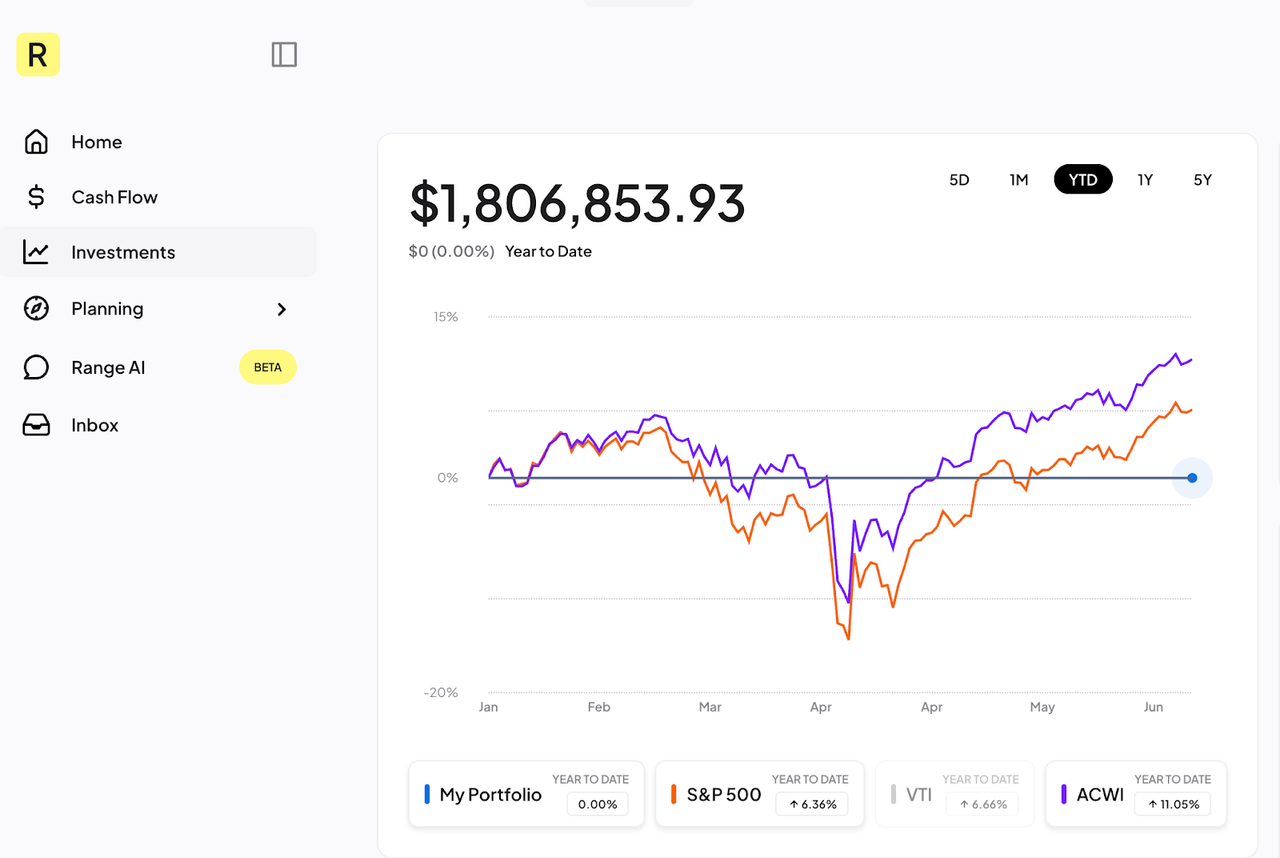Viewport: 1280px width, 858px height.
Task: Click the blue endpoint dot on chart
Action: [1191, 477]
